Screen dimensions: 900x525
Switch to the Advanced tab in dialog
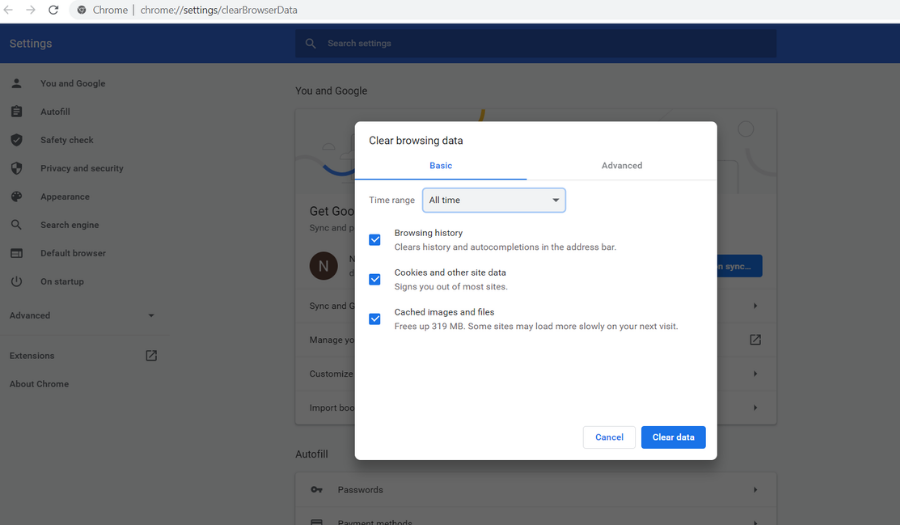coord(622,165)
